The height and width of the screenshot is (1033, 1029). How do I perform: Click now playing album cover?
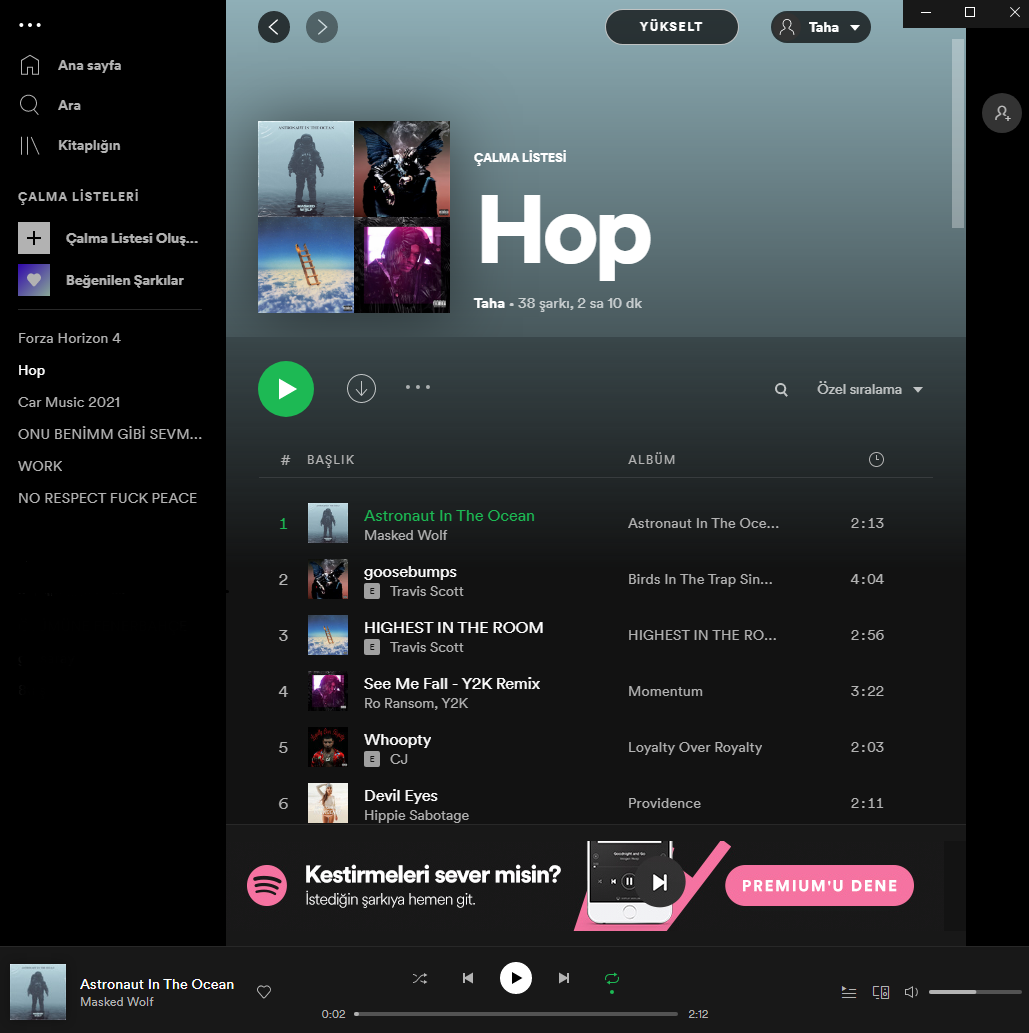coord(38,992)
